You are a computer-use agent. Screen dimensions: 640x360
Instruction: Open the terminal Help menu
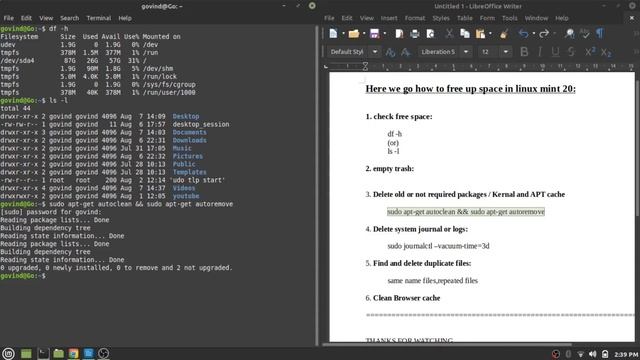coord(125,18)
